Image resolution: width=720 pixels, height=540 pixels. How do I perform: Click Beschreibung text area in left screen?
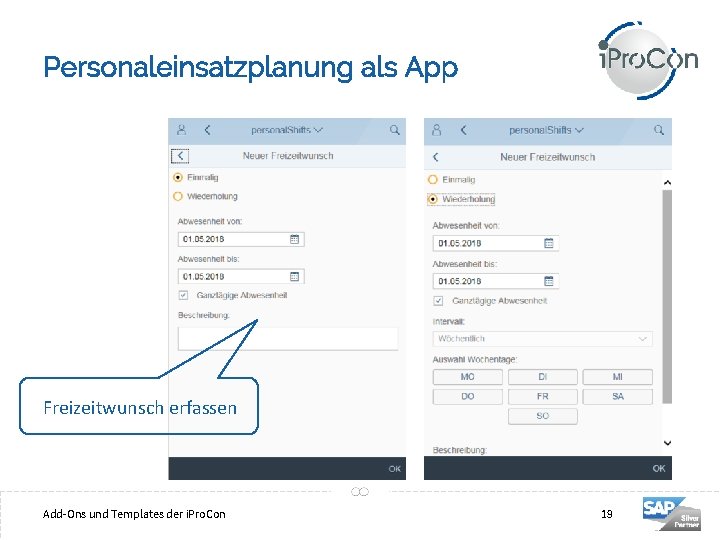tap(288, 339)
